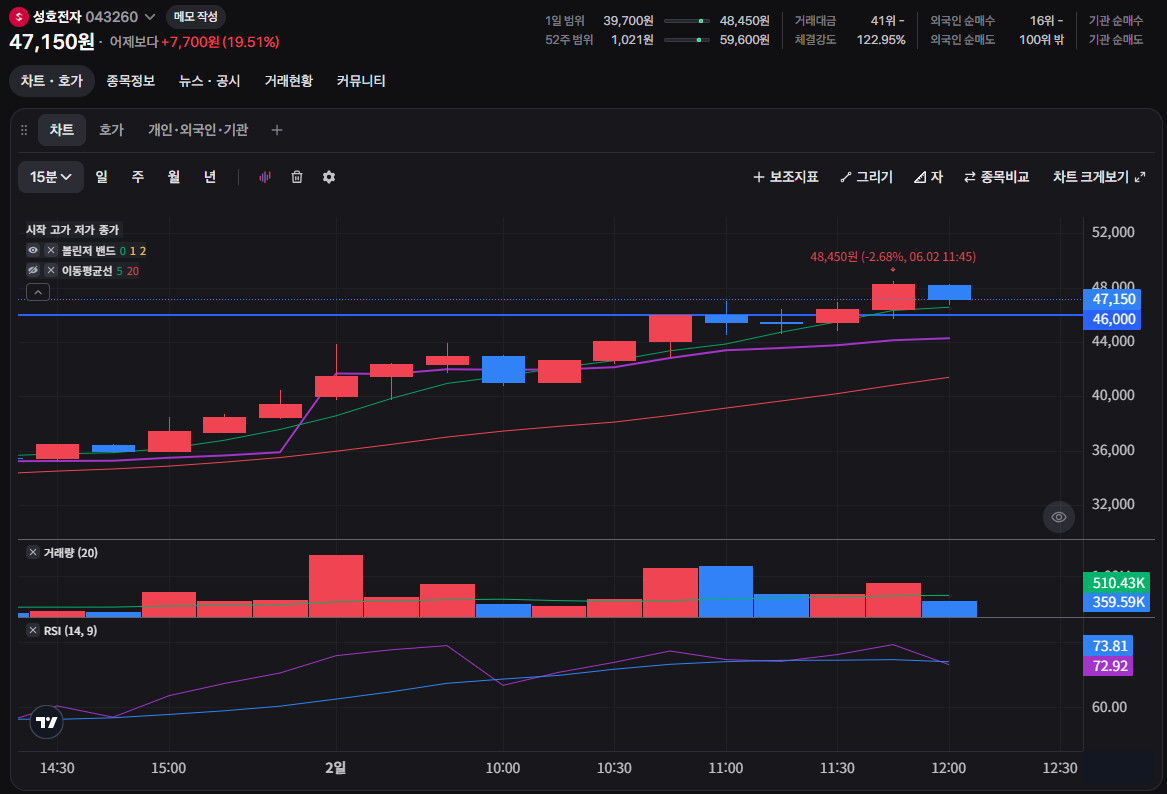
Task: Expand the chart to large view
Action: pyautogui.click(x=1099, y=177)
